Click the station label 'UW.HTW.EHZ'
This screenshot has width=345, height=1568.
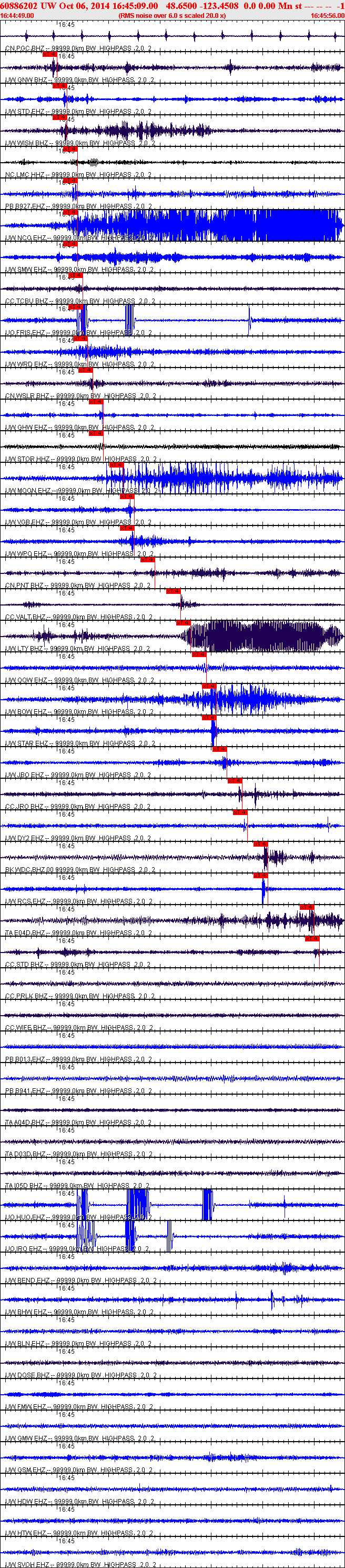coord(26,1533)
